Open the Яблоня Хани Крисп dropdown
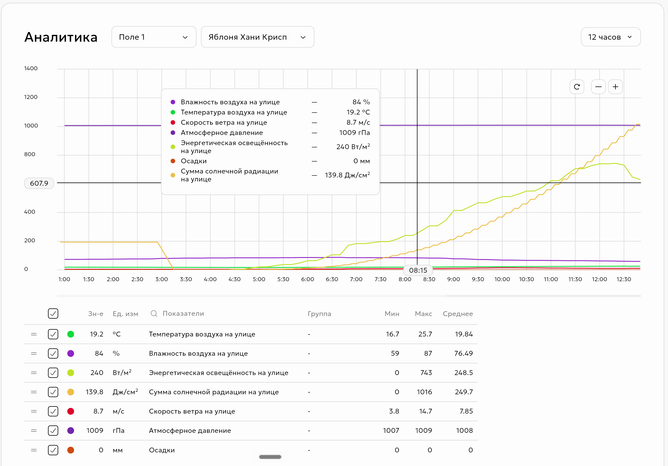Viewport: 668px width, 466px height. click(257, 37)
